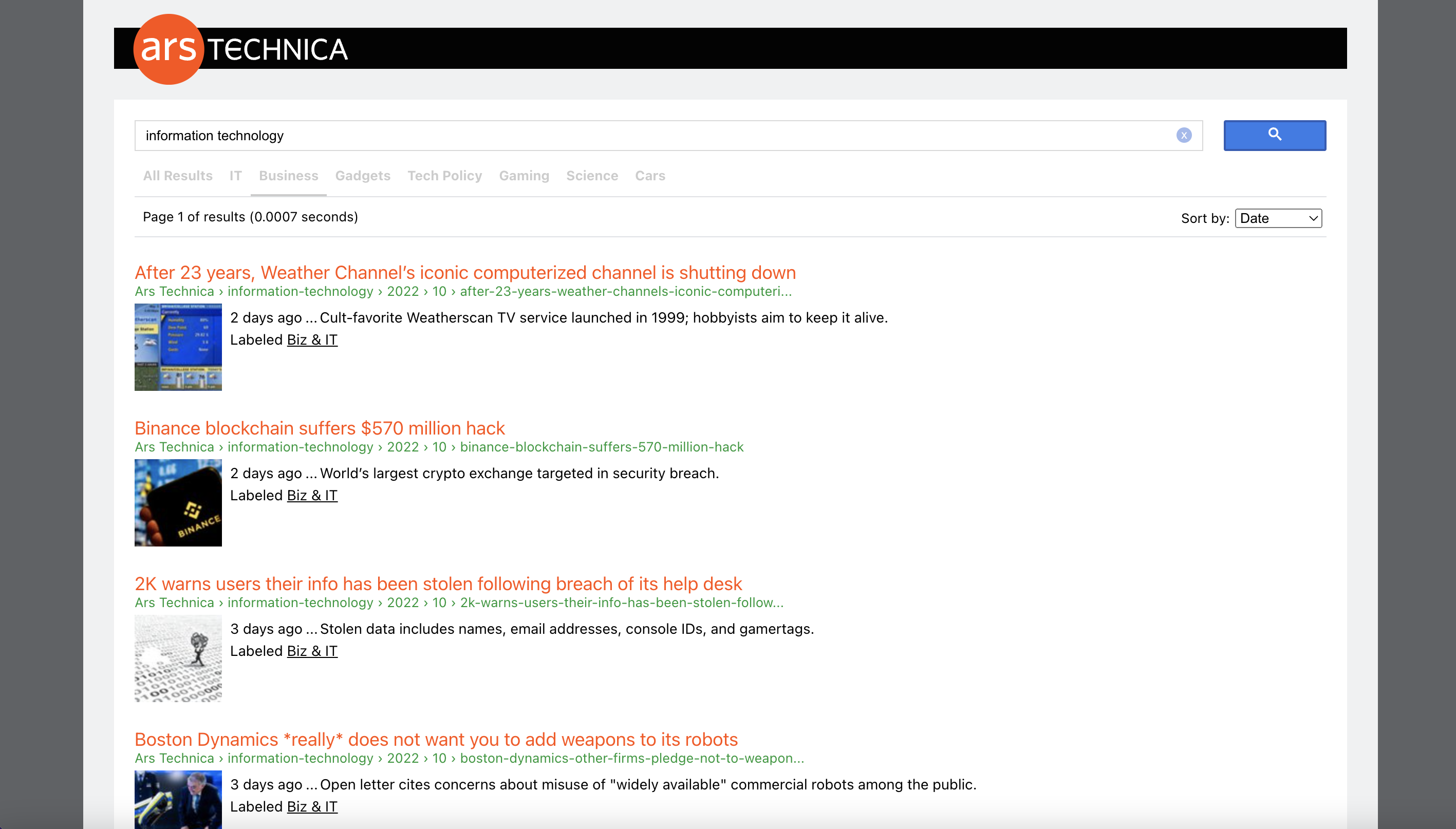This screenshot has height=829, width=1456.
Task: Open the Weather Channel shutting down article
Action: pos(464,273)
